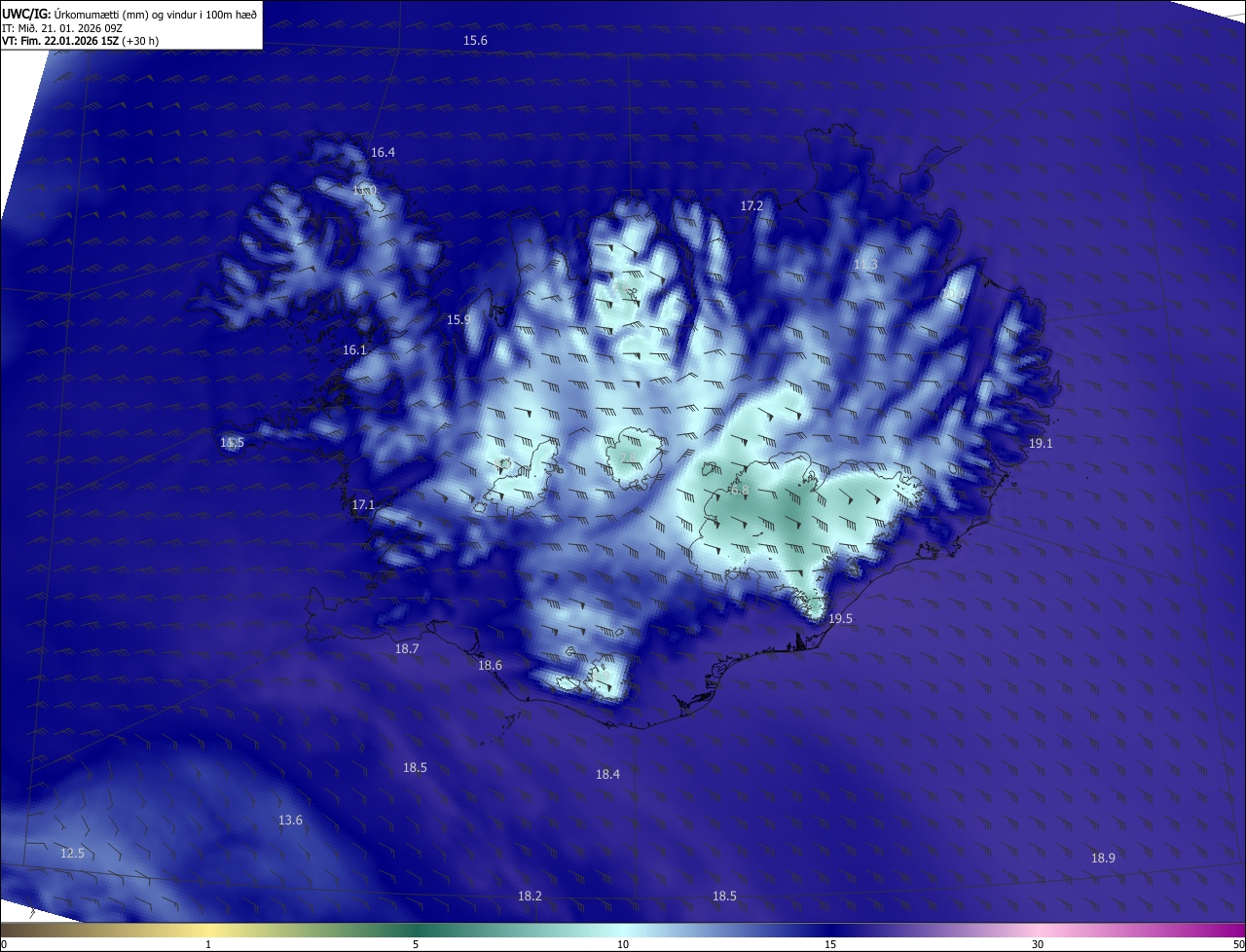Click the 6.8 value over the glacier
1246x952 pixels.
coord(739,490)
